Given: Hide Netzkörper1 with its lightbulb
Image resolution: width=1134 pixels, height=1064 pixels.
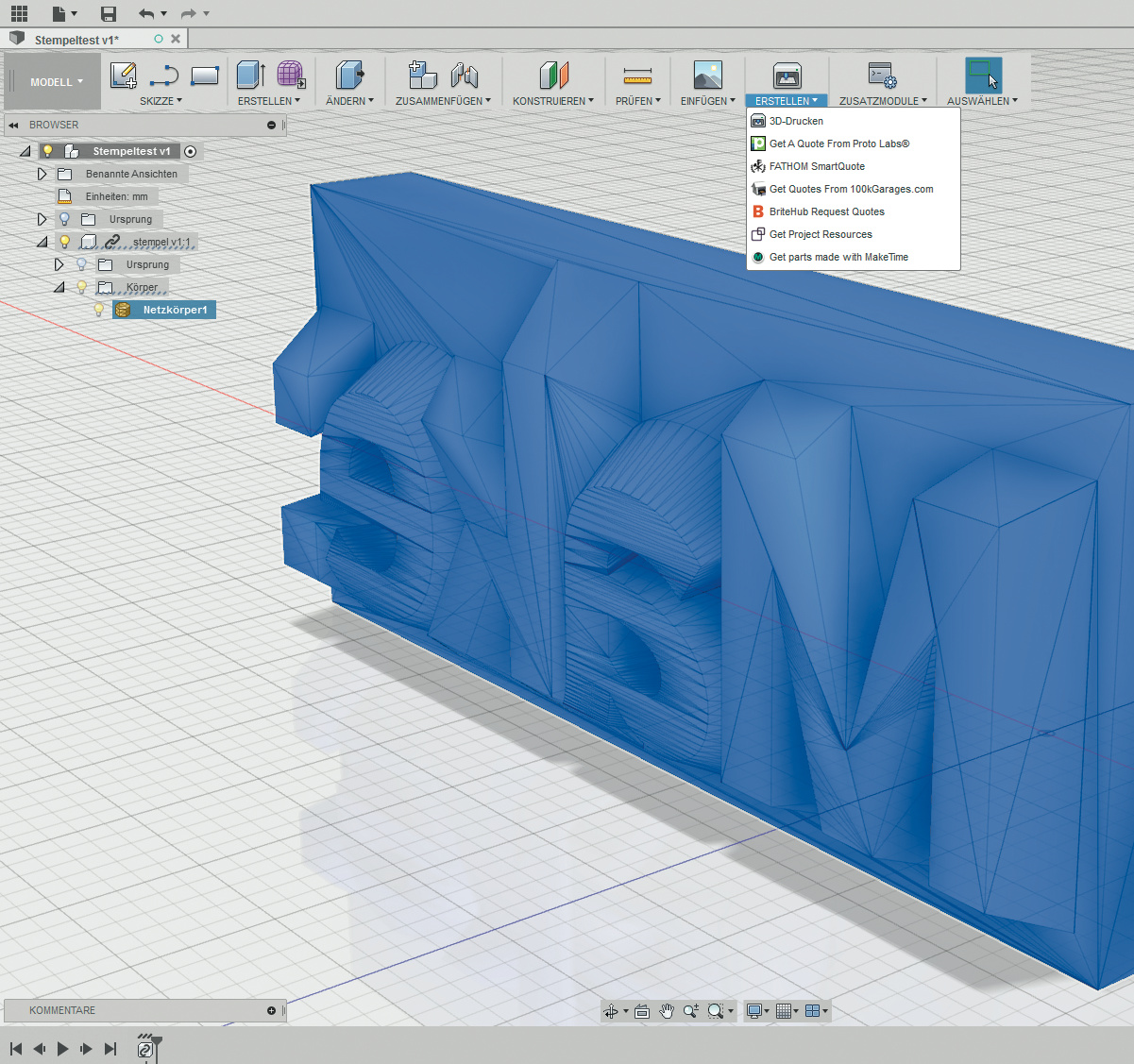Looking at the screenshot, I should [99, 310].
